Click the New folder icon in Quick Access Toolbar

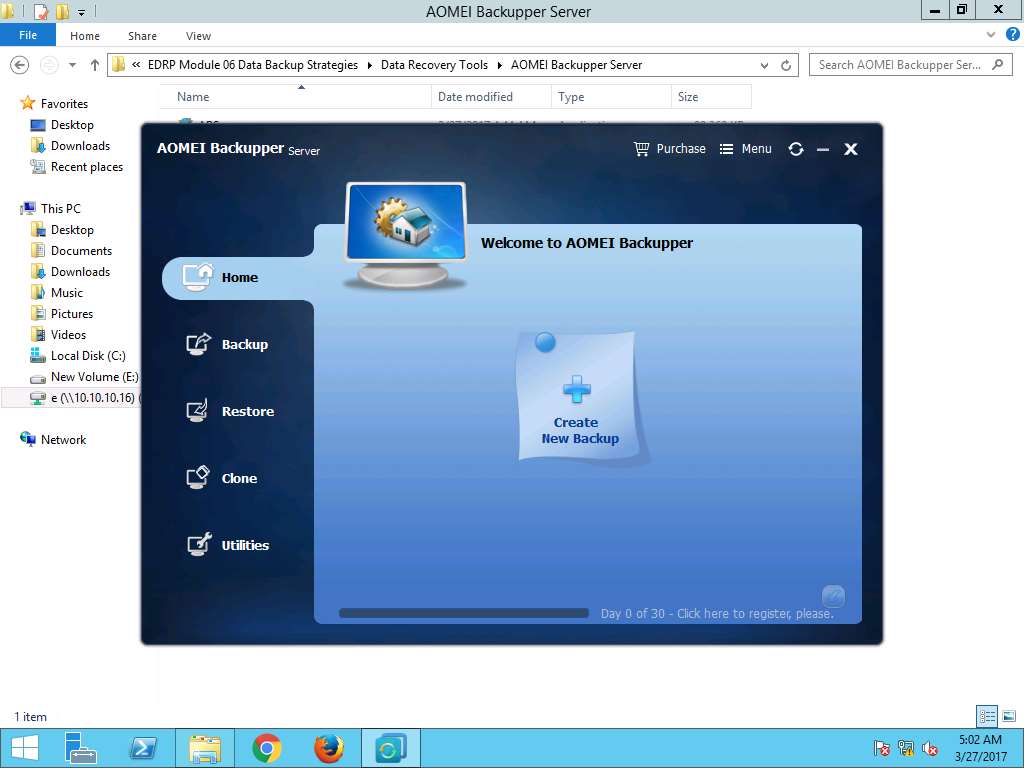pos(62,12)
